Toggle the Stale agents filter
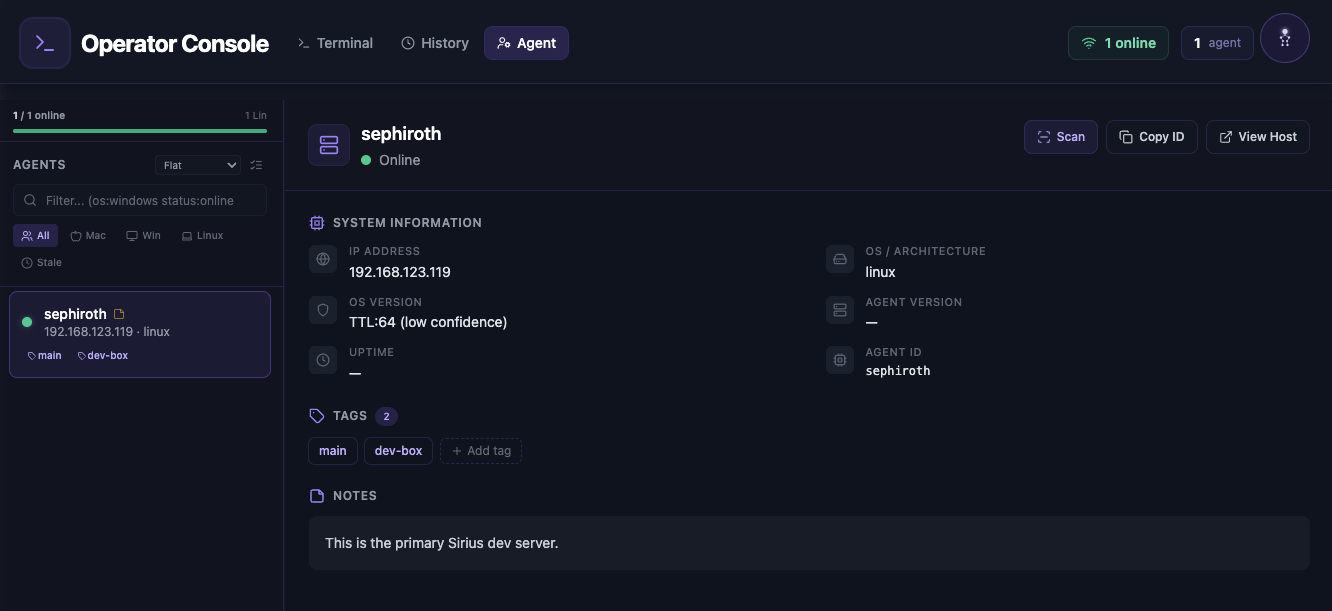 pos(41,262)
